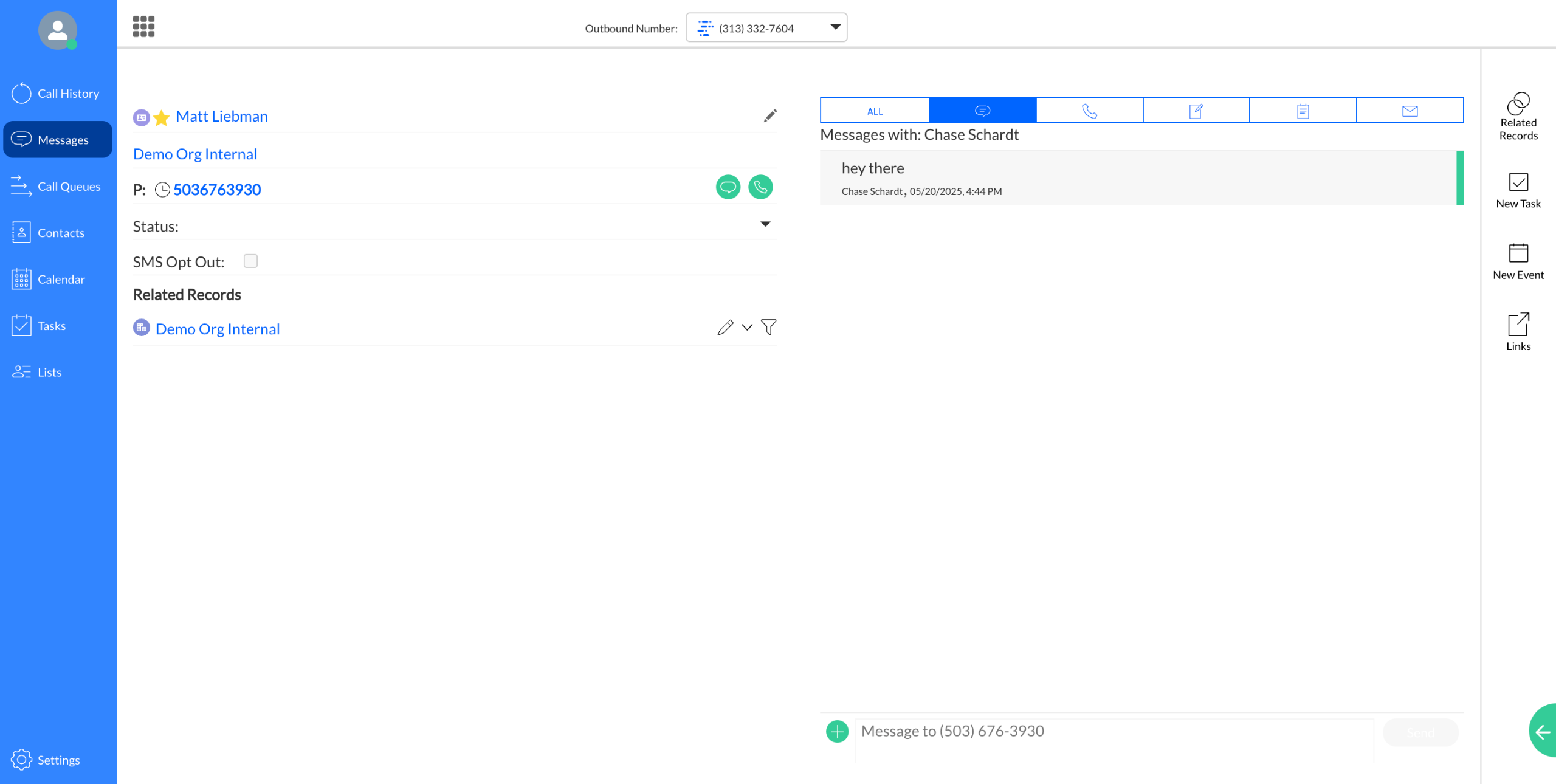Click the green plus attachment icon
Viewport: 1556px width, 784px height.
[x=837, y=731]
